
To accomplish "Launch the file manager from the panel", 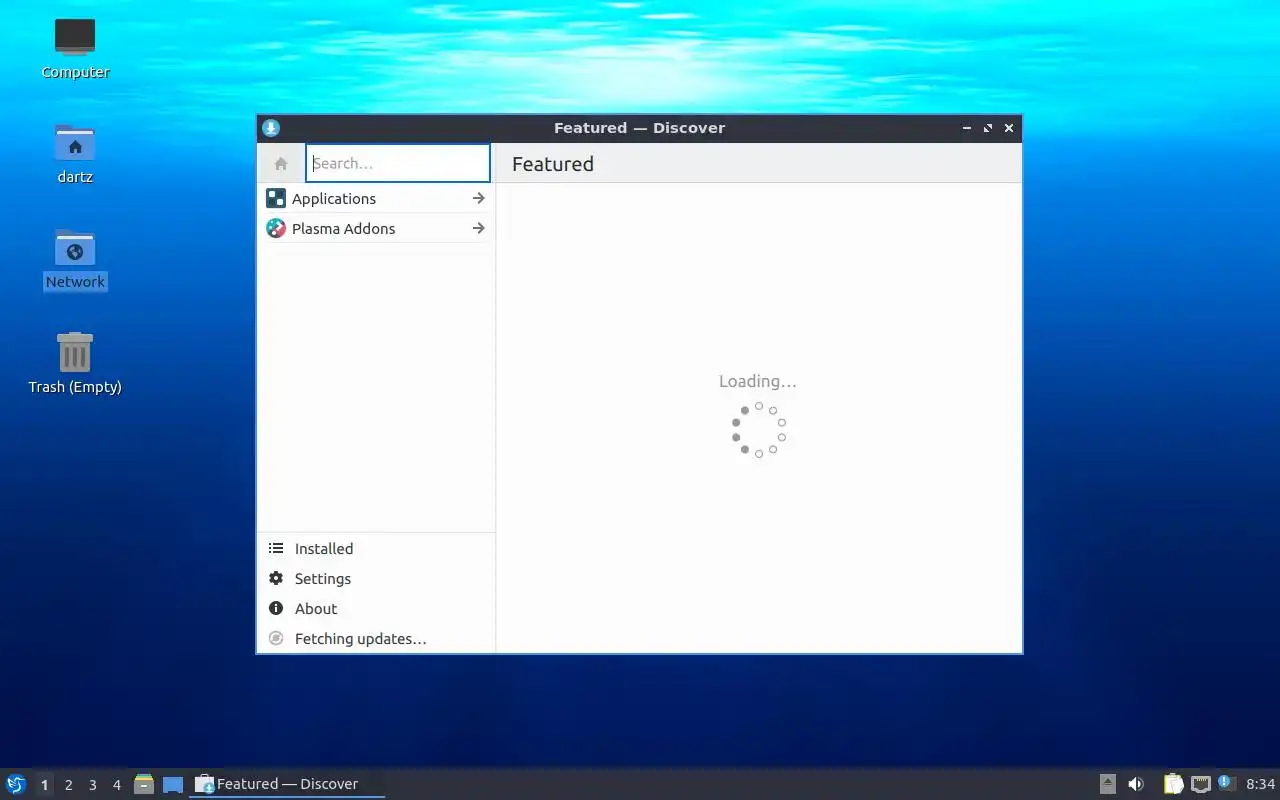I will (x=144, y=784).
